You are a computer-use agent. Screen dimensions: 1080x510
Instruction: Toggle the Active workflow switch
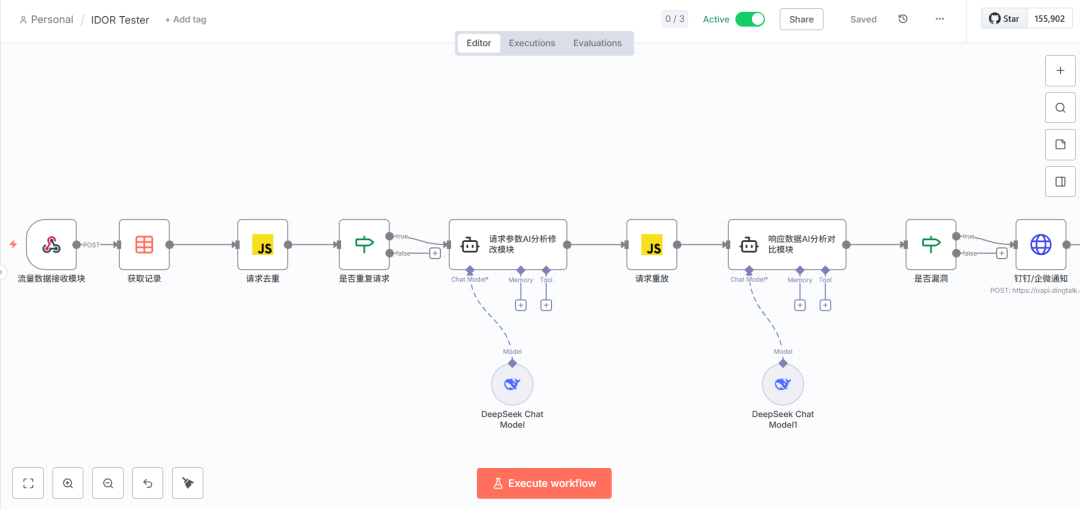coord(749,19)
